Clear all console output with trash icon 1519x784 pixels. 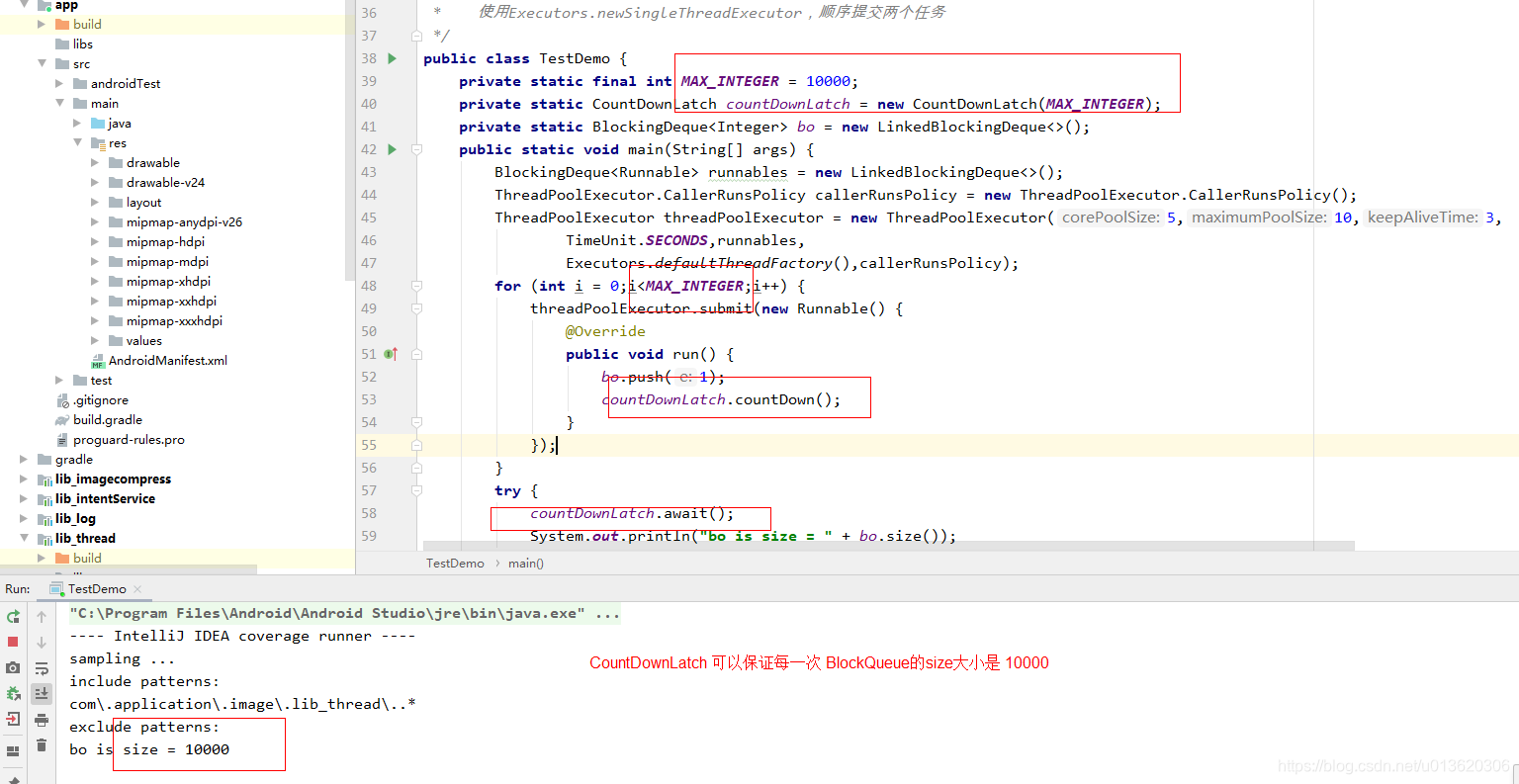pos(41,745)
